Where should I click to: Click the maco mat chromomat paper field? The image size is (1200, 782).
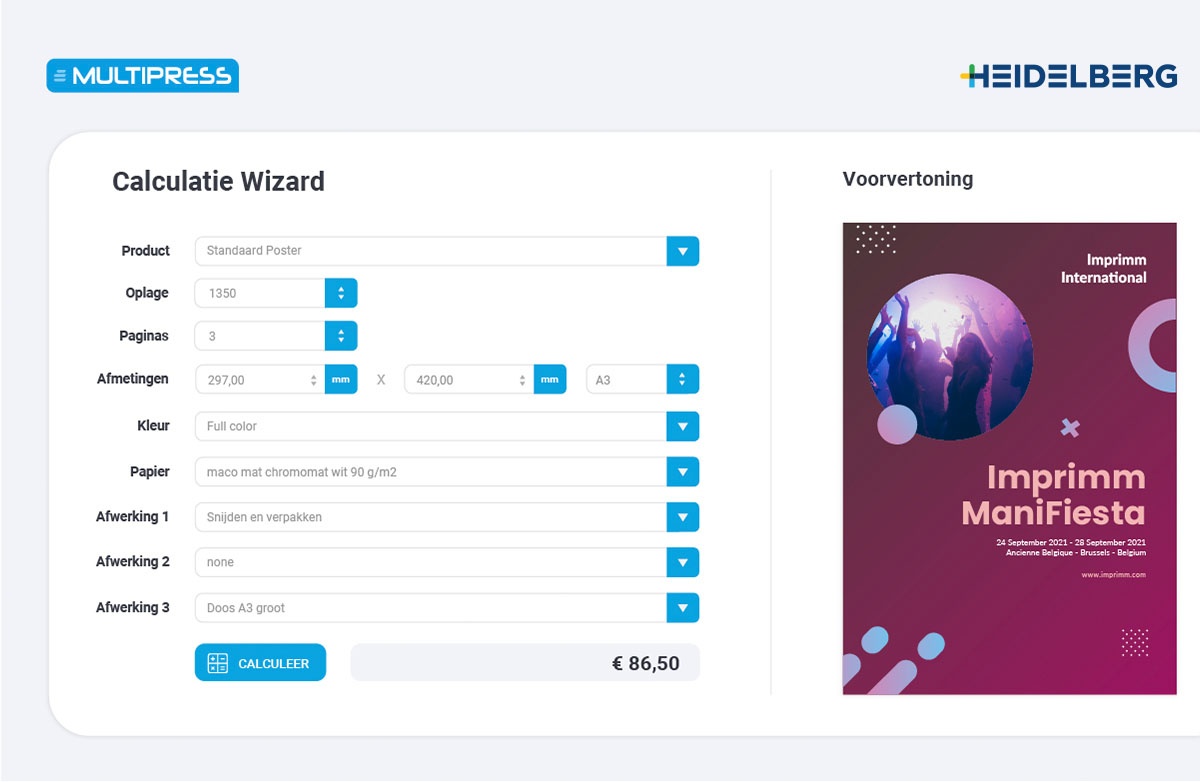(x=431, y=472)
